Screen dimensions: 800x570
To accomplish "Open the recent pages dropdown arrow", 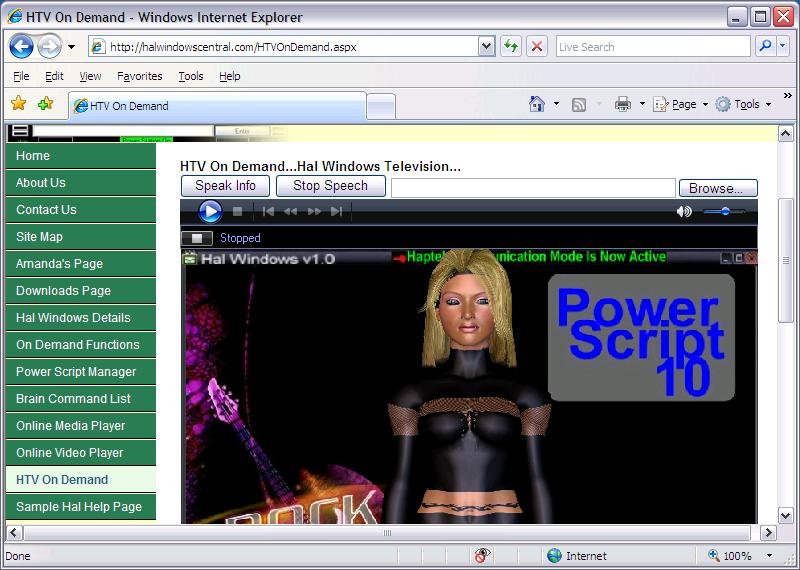I will pyautogui.click(x=71, y=47).
